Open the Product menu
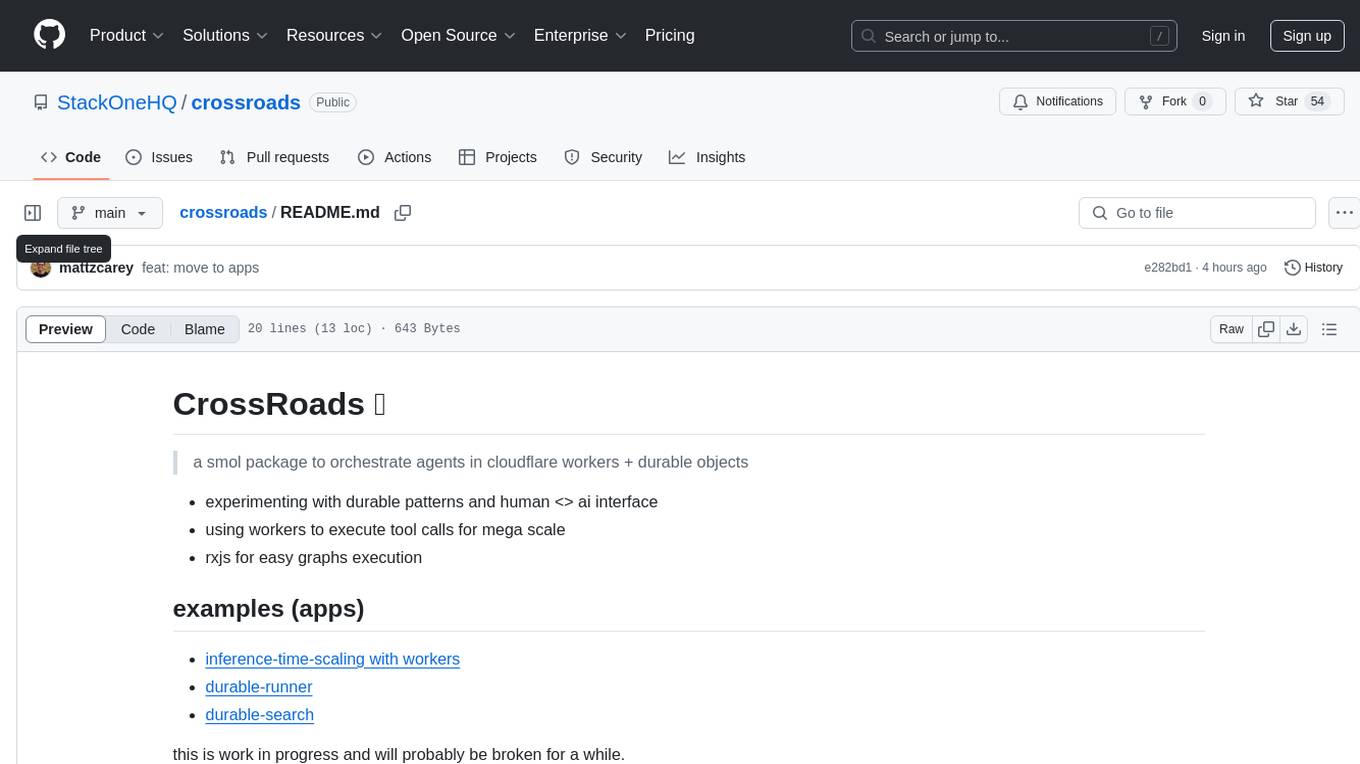Image resolution: width=1360 pixels, height=764 pixels. [x=127, y=35]
